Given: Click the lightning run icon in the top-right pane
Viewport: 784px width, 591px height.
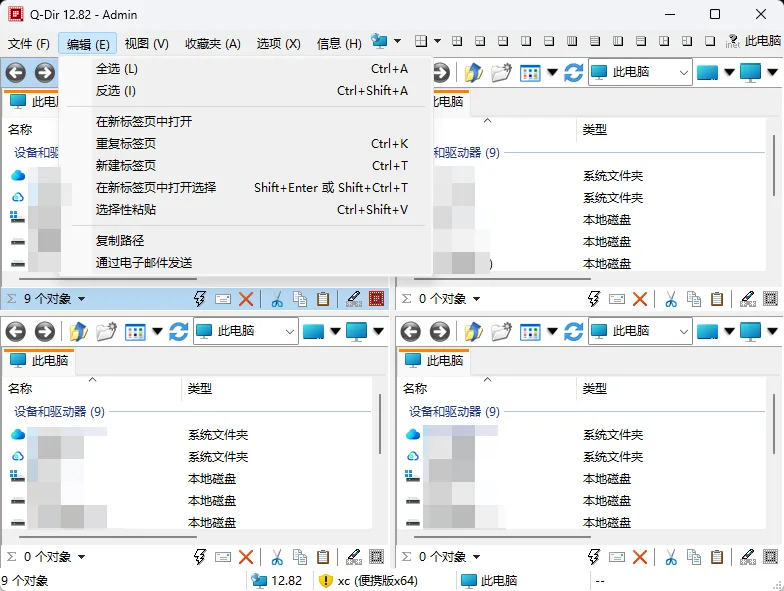Looking at the screenshot, I should 594,298.
